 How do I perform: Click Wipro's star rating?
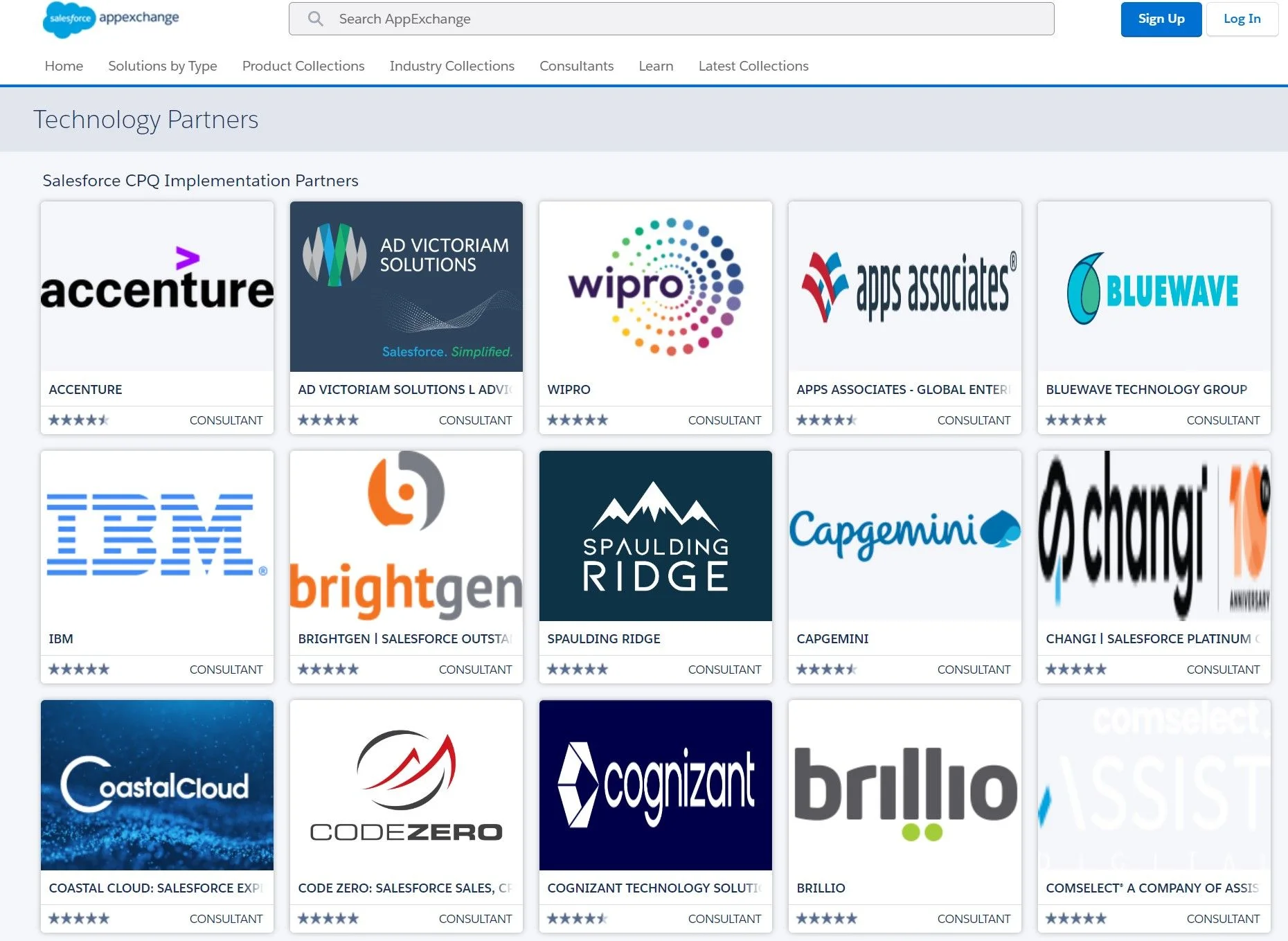click(x=578, y=420)
